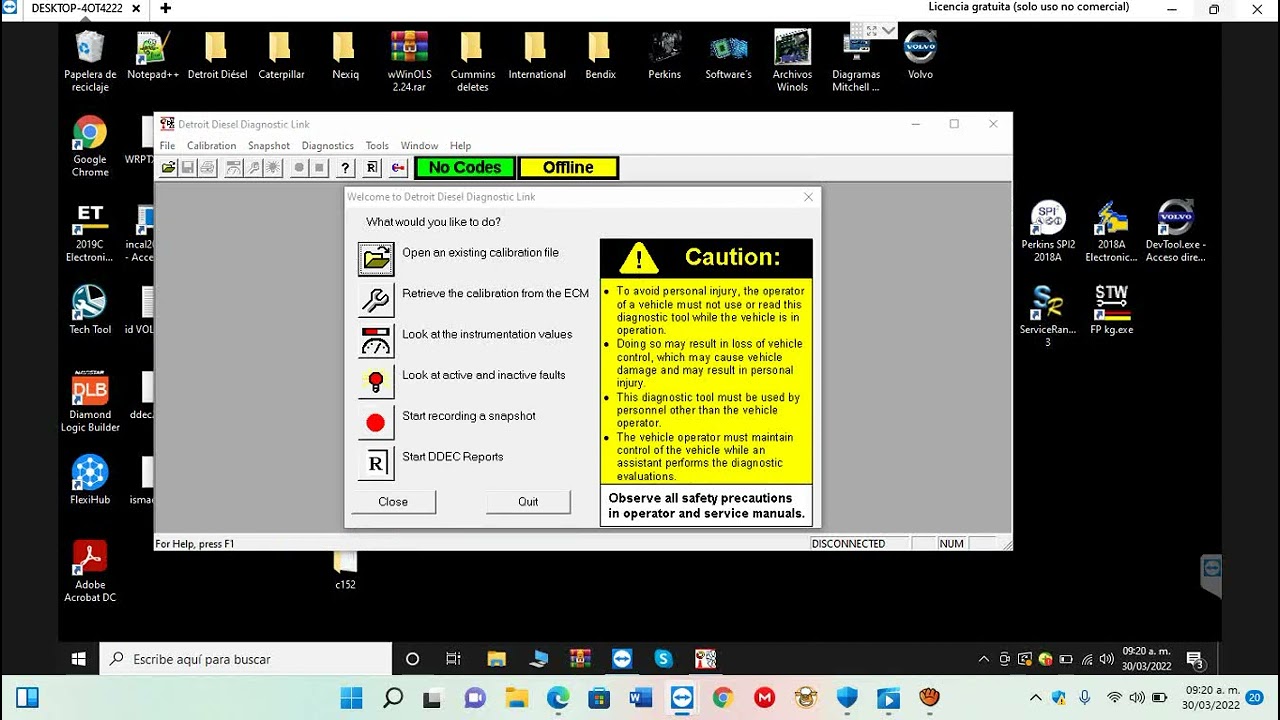The height and width of the screenshot is (720, 1280).
Task: Click the Open an existing calibration file icon
Action: pyautogui.click(x=376, y=259)
